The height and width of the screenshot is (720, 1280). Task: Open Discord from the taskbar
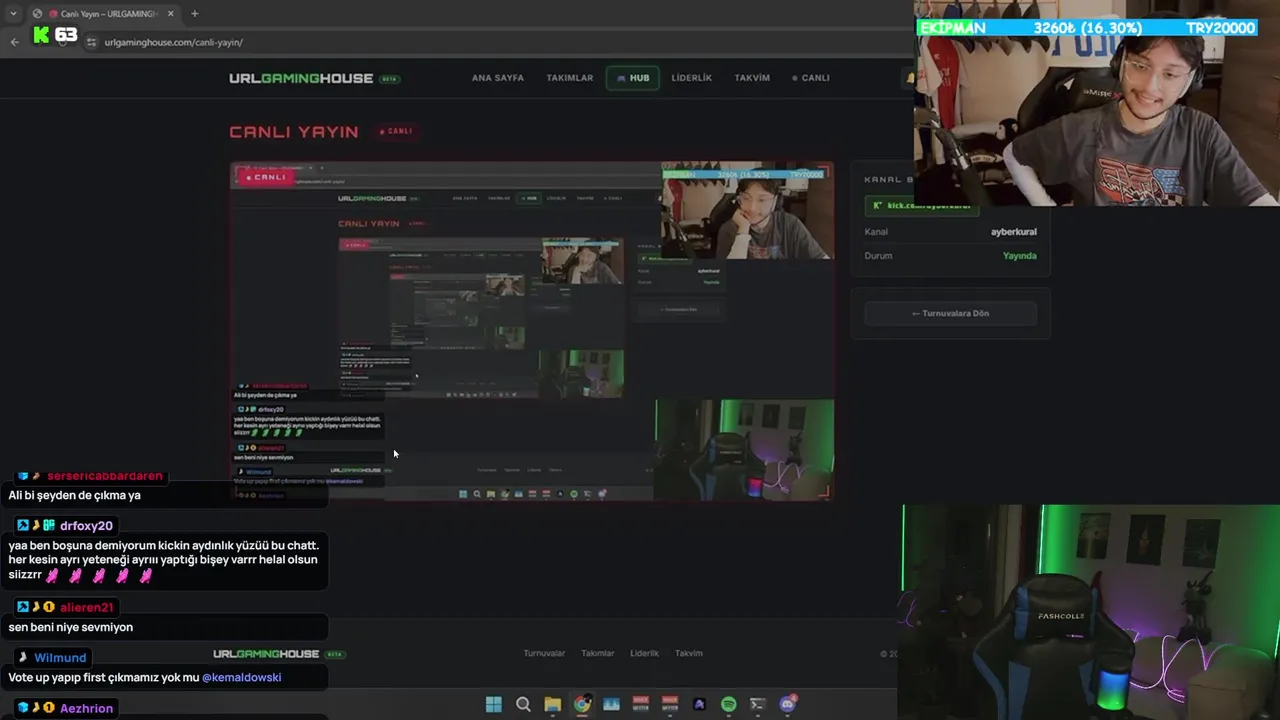[788, 704]
